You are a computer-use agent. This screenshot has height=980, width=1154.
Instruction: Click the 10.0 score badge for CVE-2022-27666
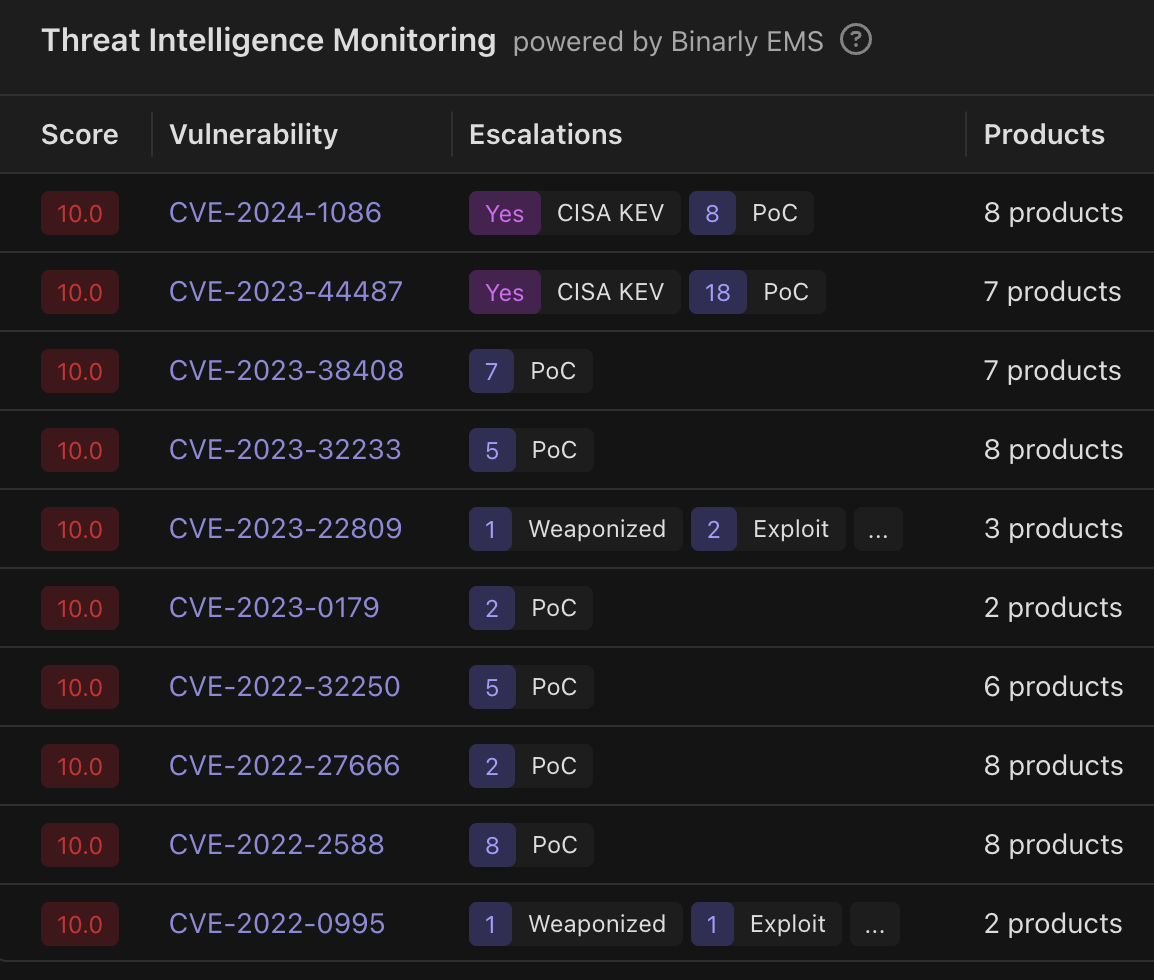[80, 766]
